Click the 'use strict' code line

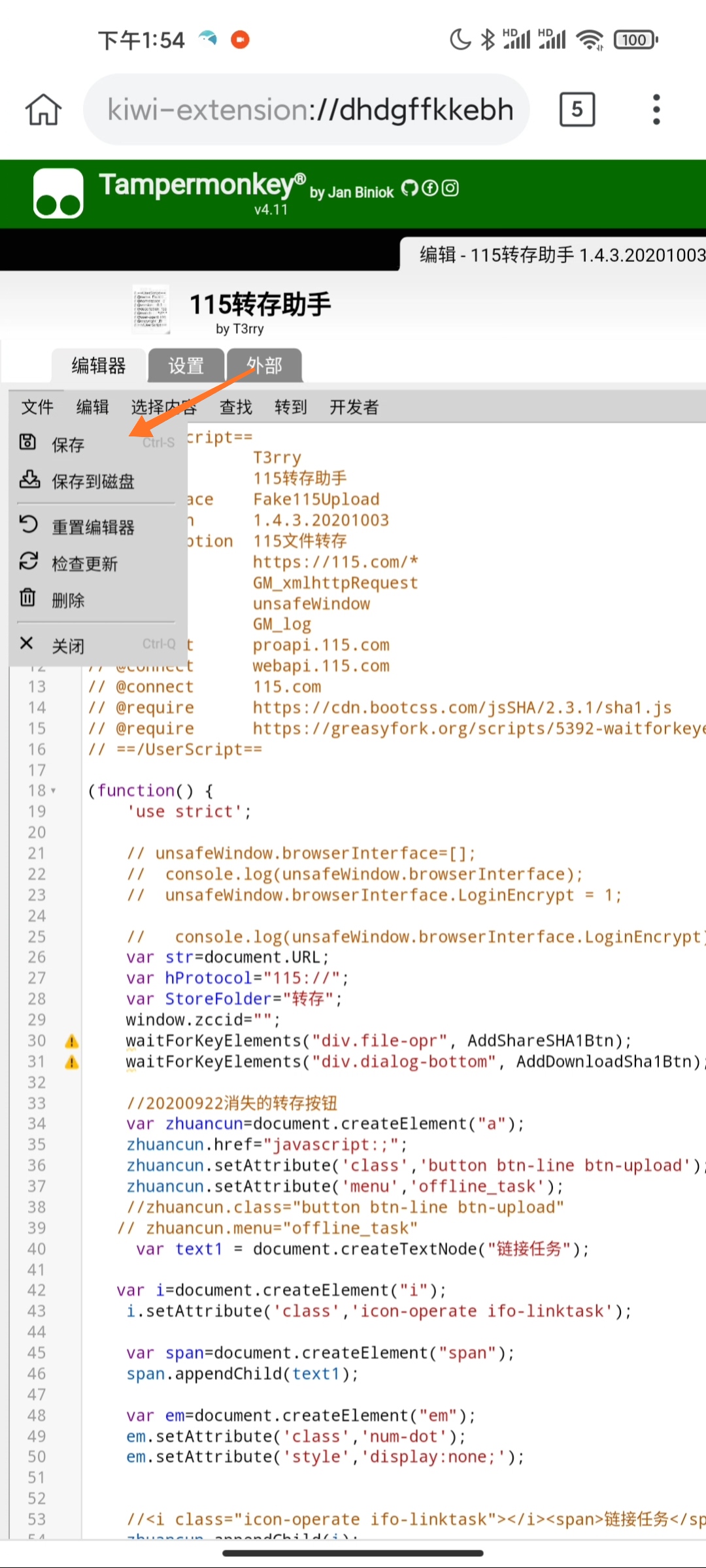[190, 811]
